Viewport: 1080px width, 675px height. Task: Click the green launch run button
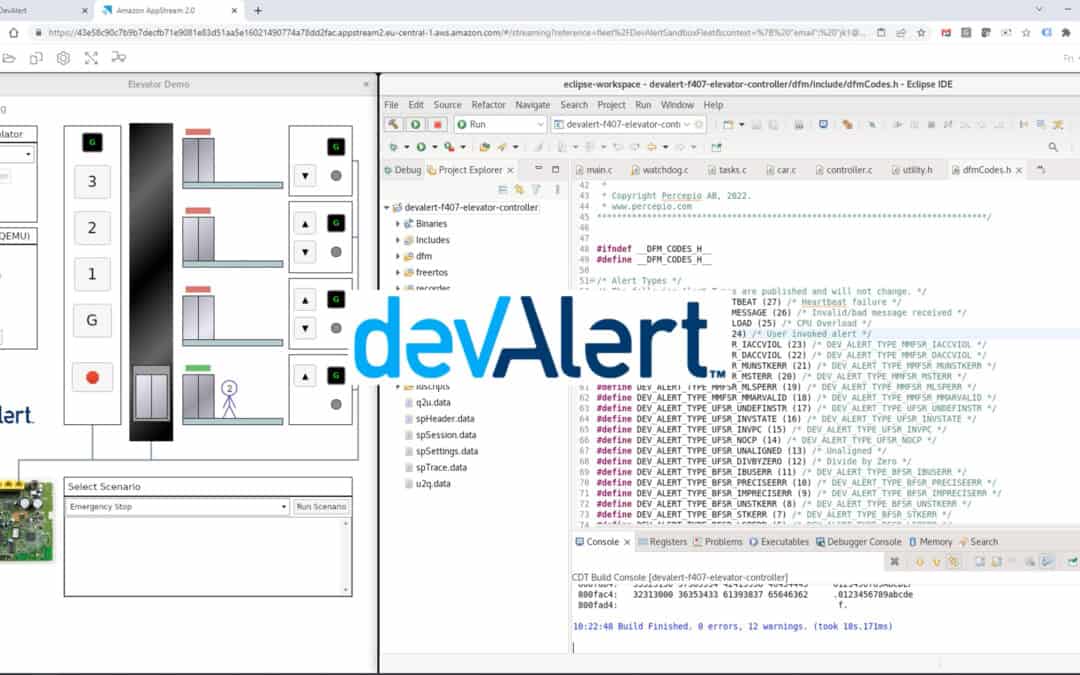point(415,125)
